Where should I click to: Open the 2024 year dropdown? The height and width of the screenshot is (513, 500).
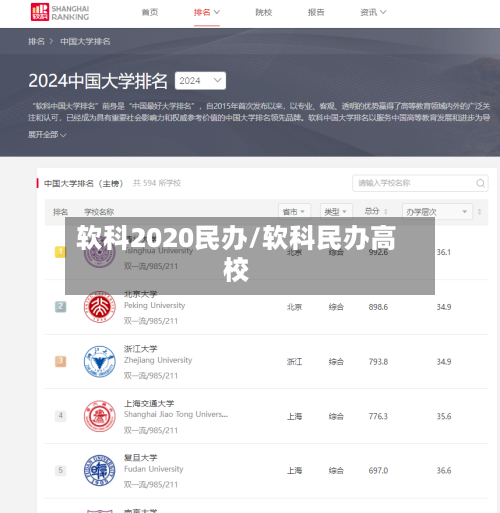tap(200, 81)
